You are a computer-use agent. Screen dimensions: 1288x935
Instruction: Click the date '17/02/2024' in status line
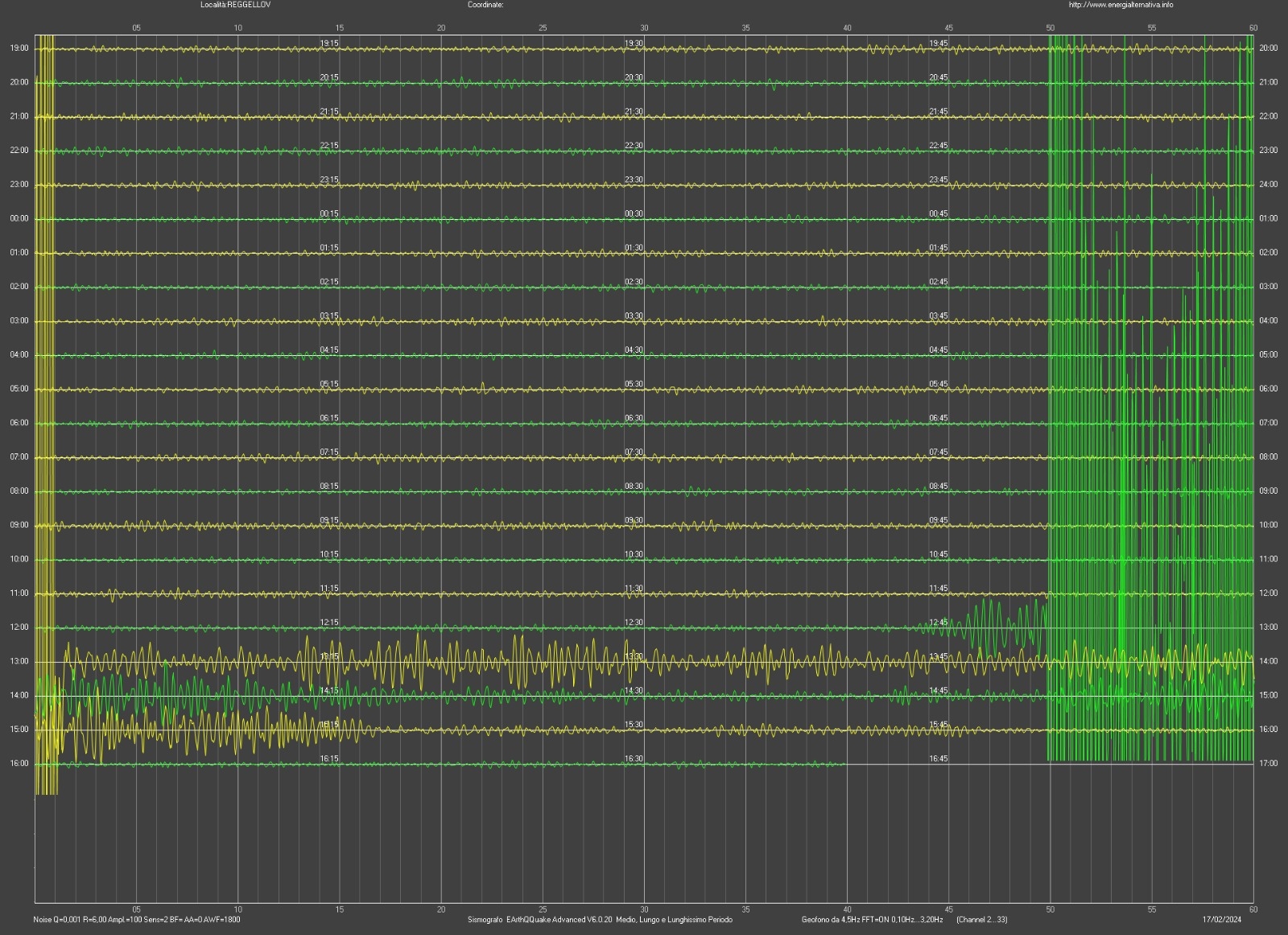(x=1222, y=919)
